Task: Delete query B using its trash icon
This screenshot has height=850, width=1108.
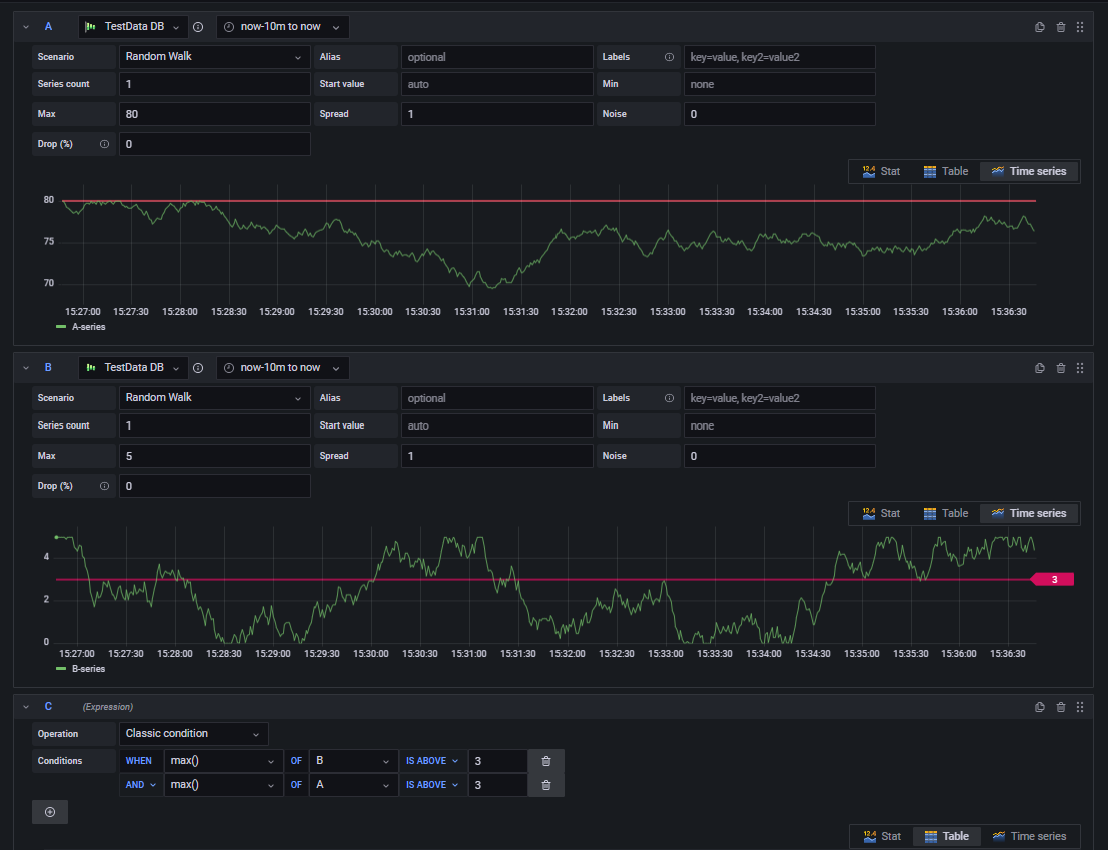Action: [x=1061, y=368]
